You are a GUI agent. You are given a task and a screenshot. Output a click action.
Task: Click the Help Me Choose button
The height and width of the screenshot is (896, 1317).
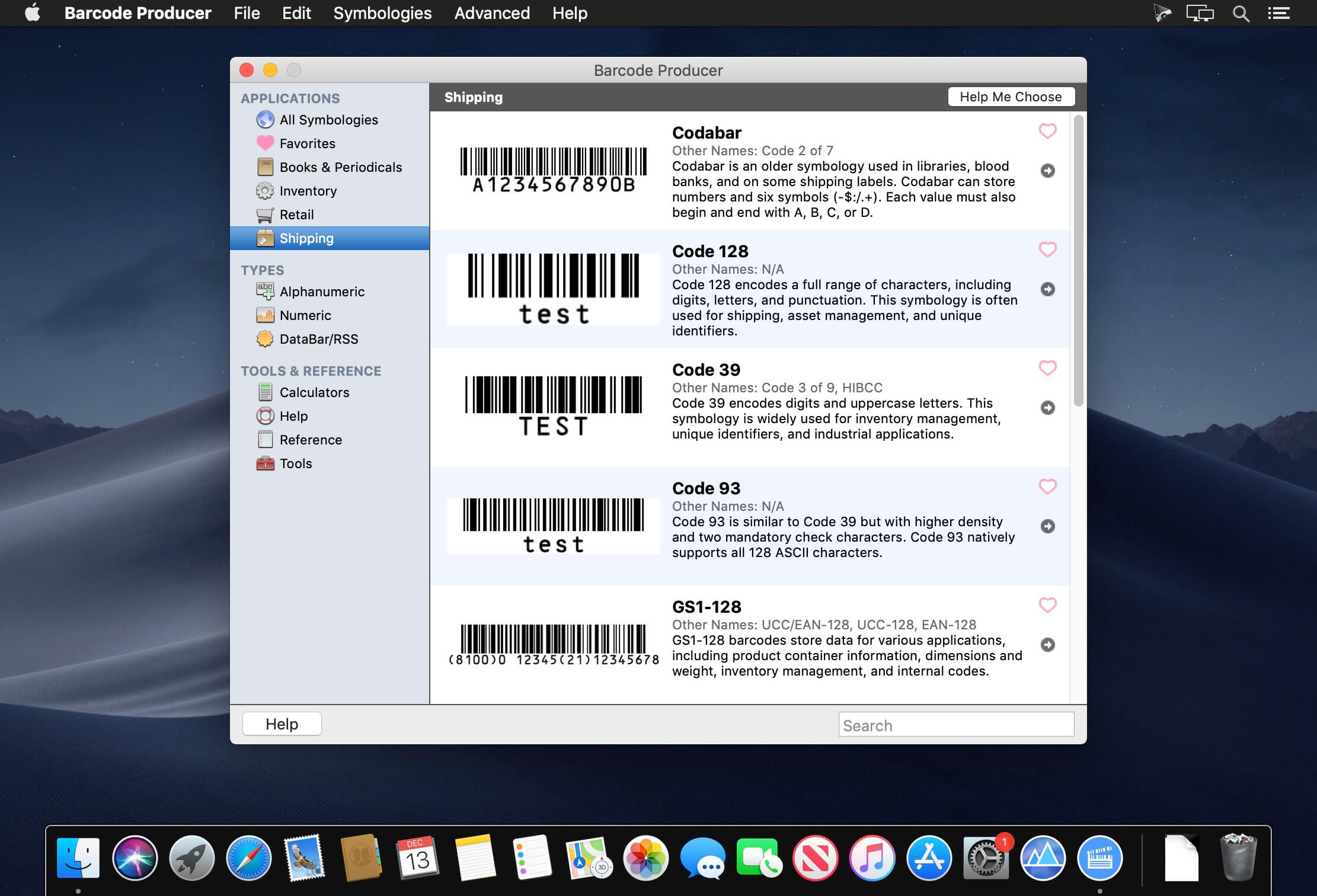(1011, 97)
